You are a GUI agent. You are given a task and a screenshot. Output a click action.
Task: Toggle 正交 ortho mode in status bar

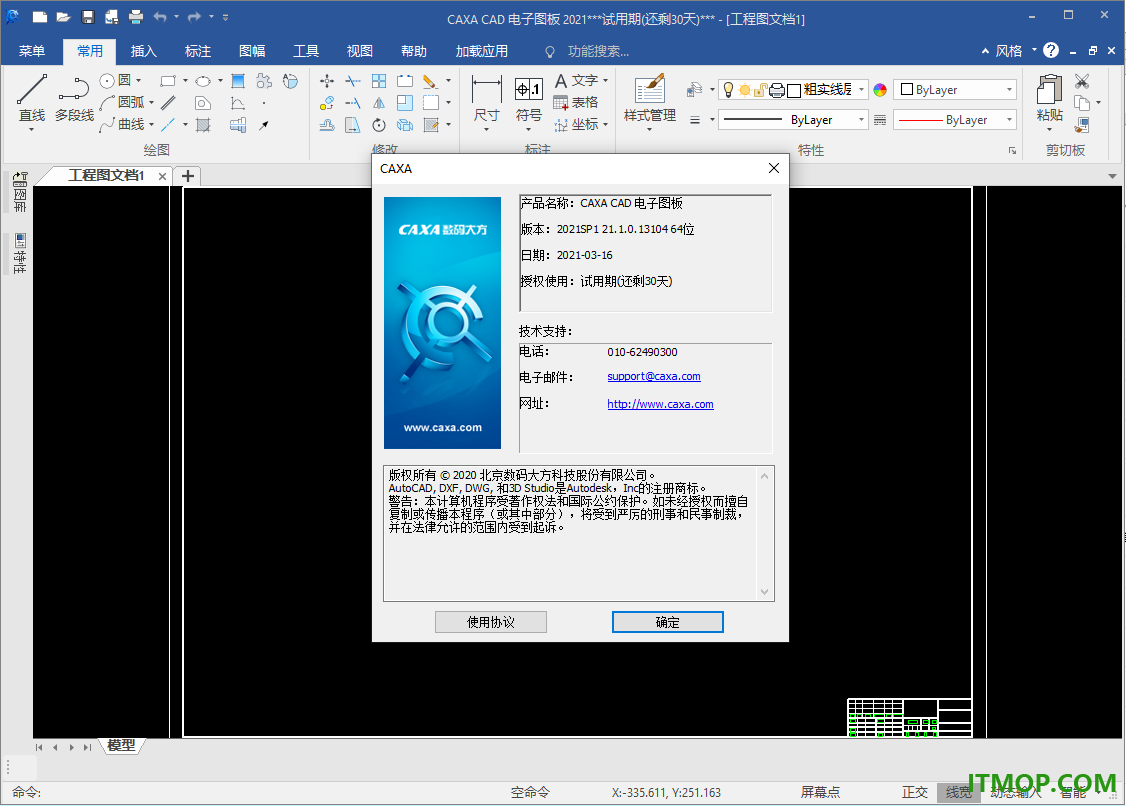tap(915, 792)
